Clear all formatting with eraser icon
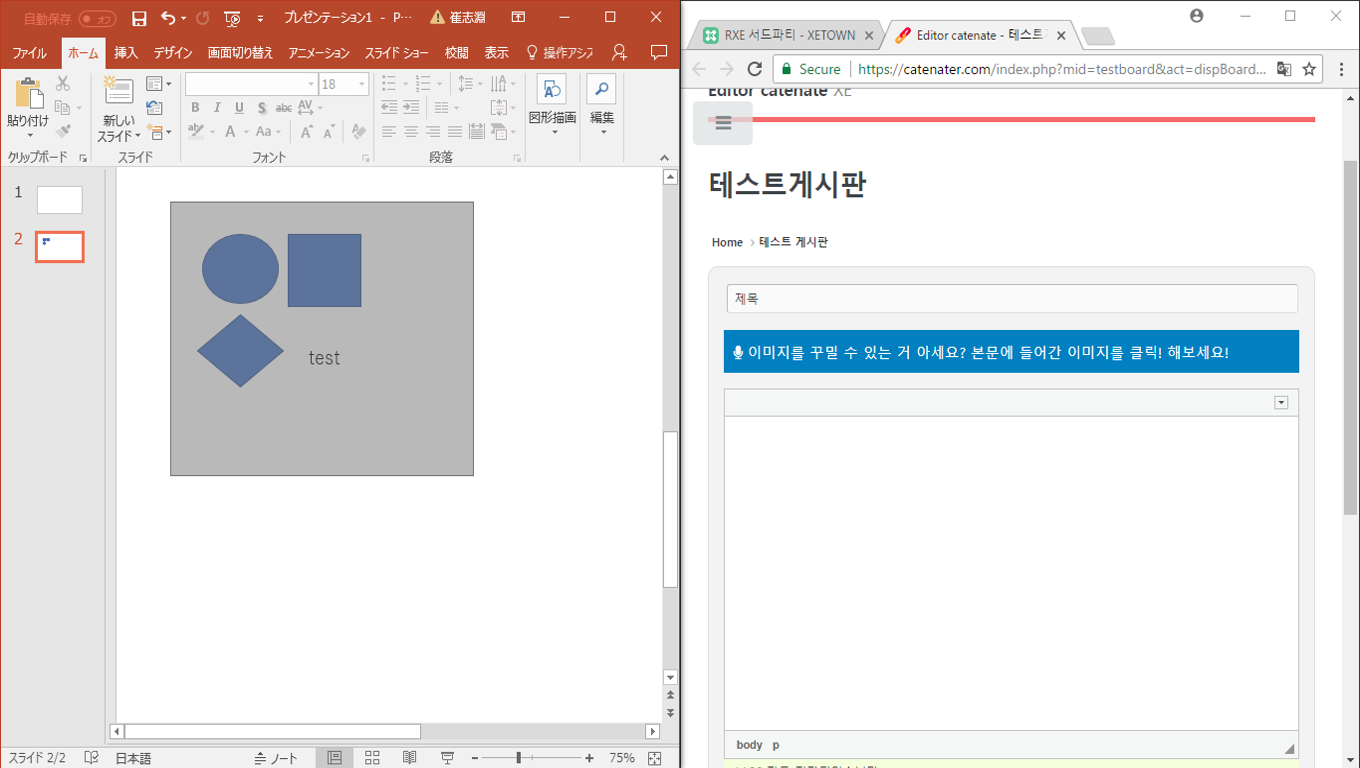Viewport: 1360px width, 768px height. click(x=359, y=132)
